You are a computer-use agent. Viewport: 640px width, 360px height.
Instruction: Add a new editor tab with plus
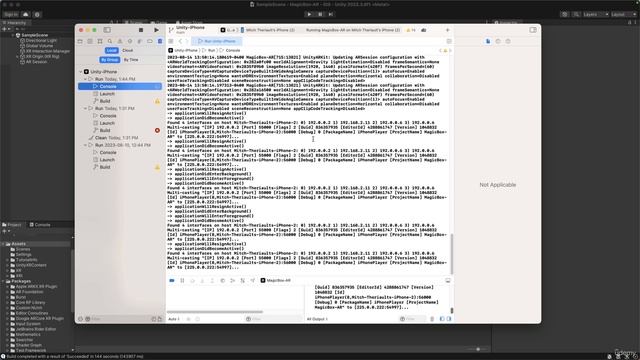point(447,30)
